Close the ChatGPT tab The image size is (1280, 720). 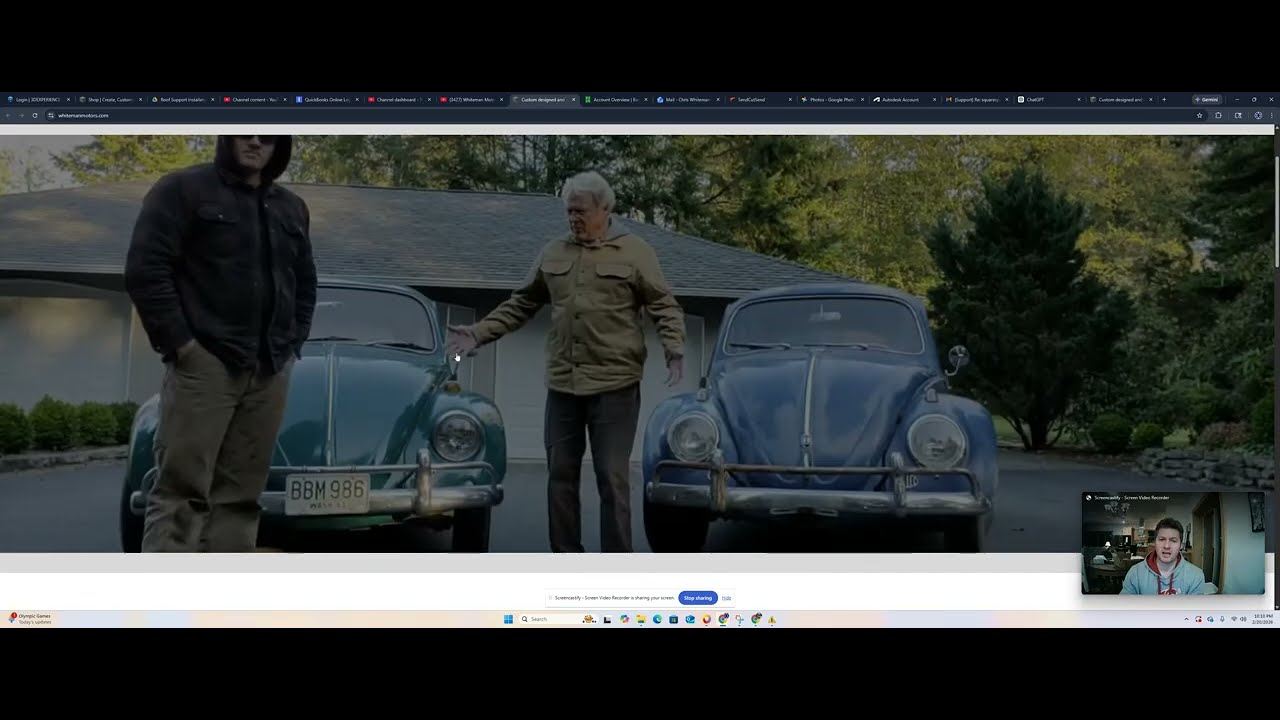click(1079, 100)
